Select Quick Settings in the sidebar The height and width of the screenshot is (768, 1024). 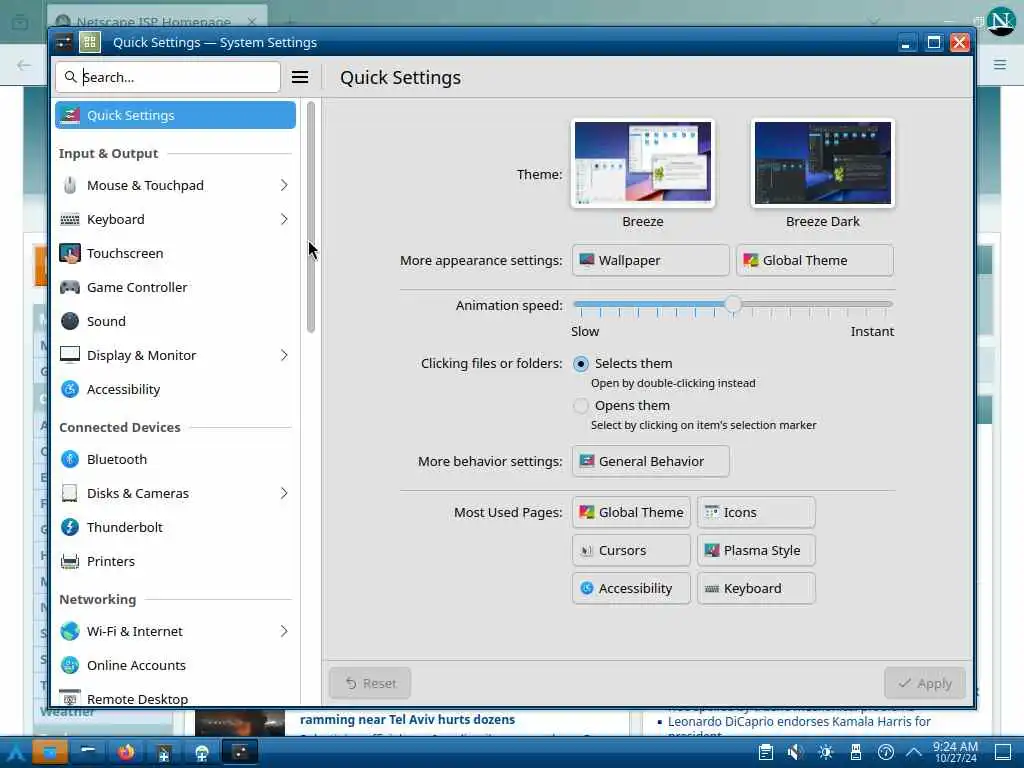tap(175, 115)
